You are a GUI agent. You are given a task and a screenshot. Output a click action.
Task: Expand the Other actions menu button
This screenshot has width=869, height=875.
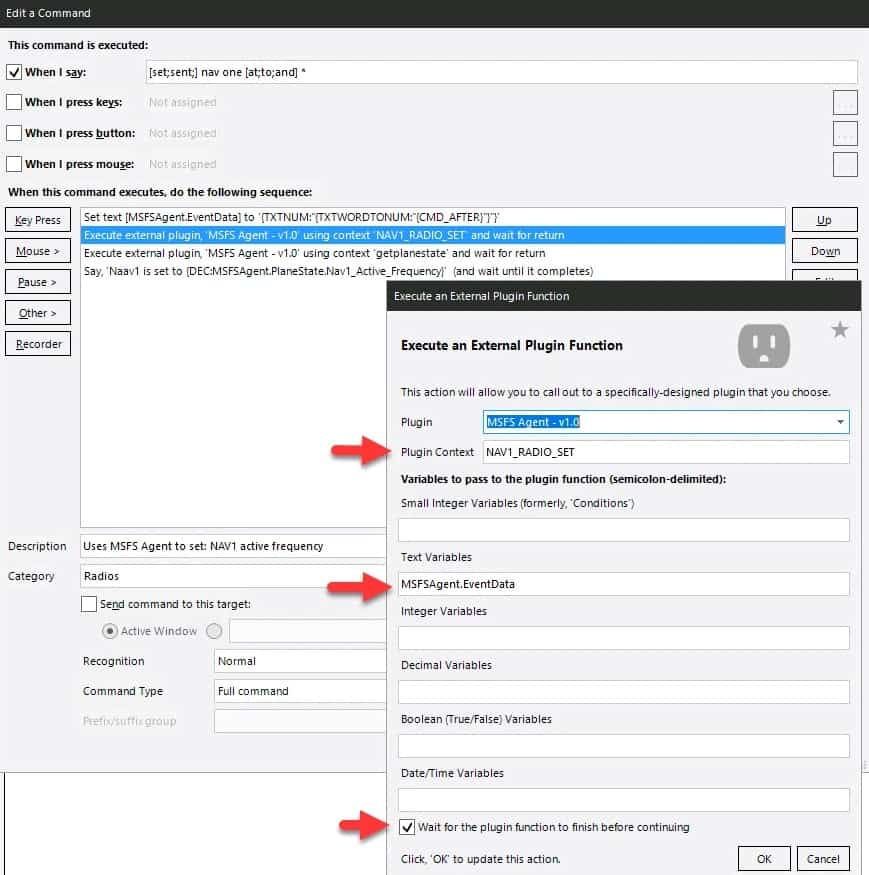pyautogui.click(x=38, y=313)
